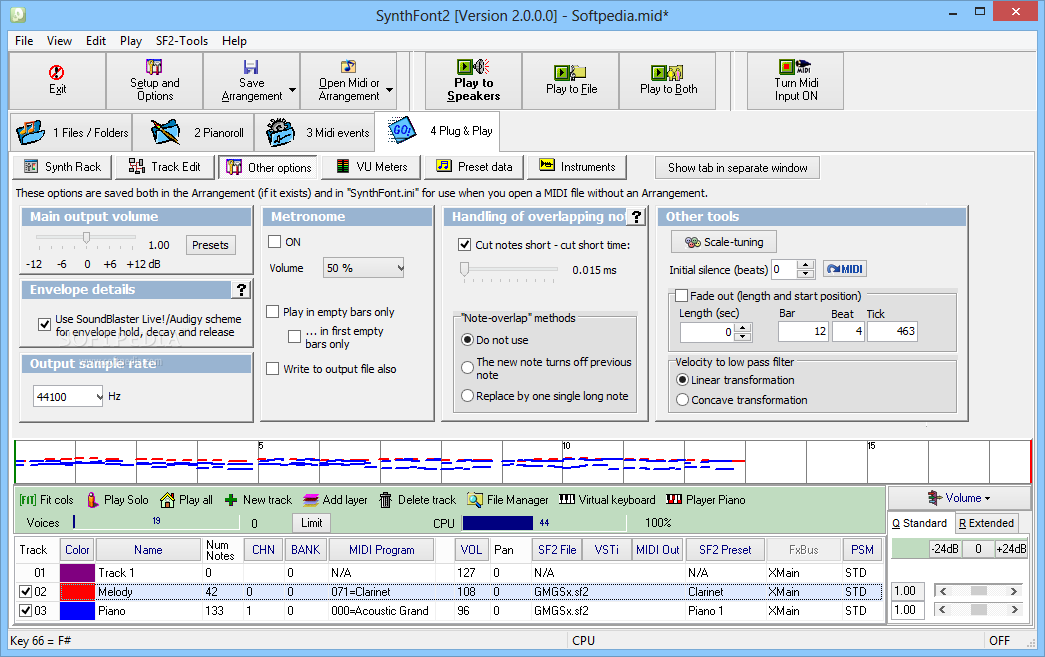Switch to 3 Midi events tab
Screen dimensions: 1045x657
tap(315, 133)
